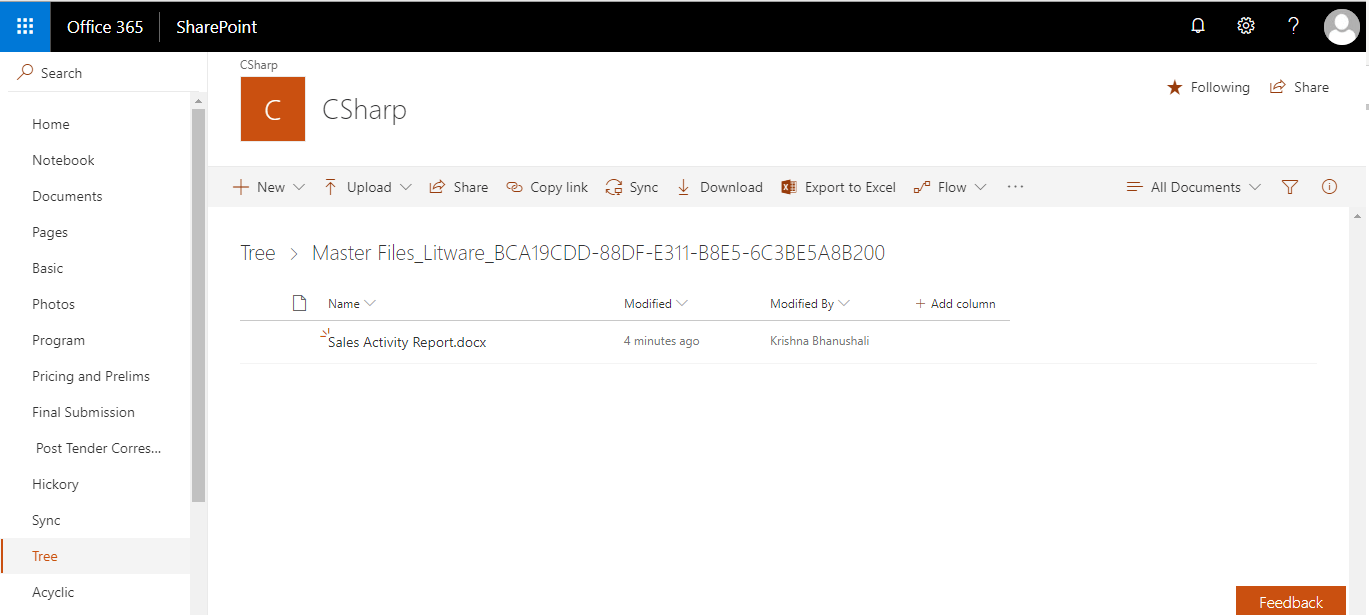The width and height of the screenshot is (1369, 615).
Task: Open the filter pane funnel icon
Action: 1290,187
